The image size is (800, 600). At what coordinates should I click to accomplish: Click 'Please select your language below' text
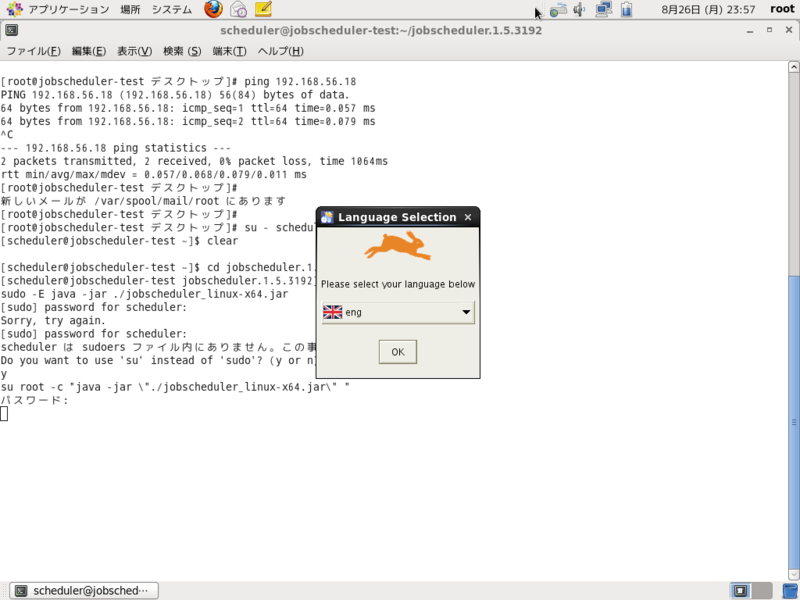point(398,284)
